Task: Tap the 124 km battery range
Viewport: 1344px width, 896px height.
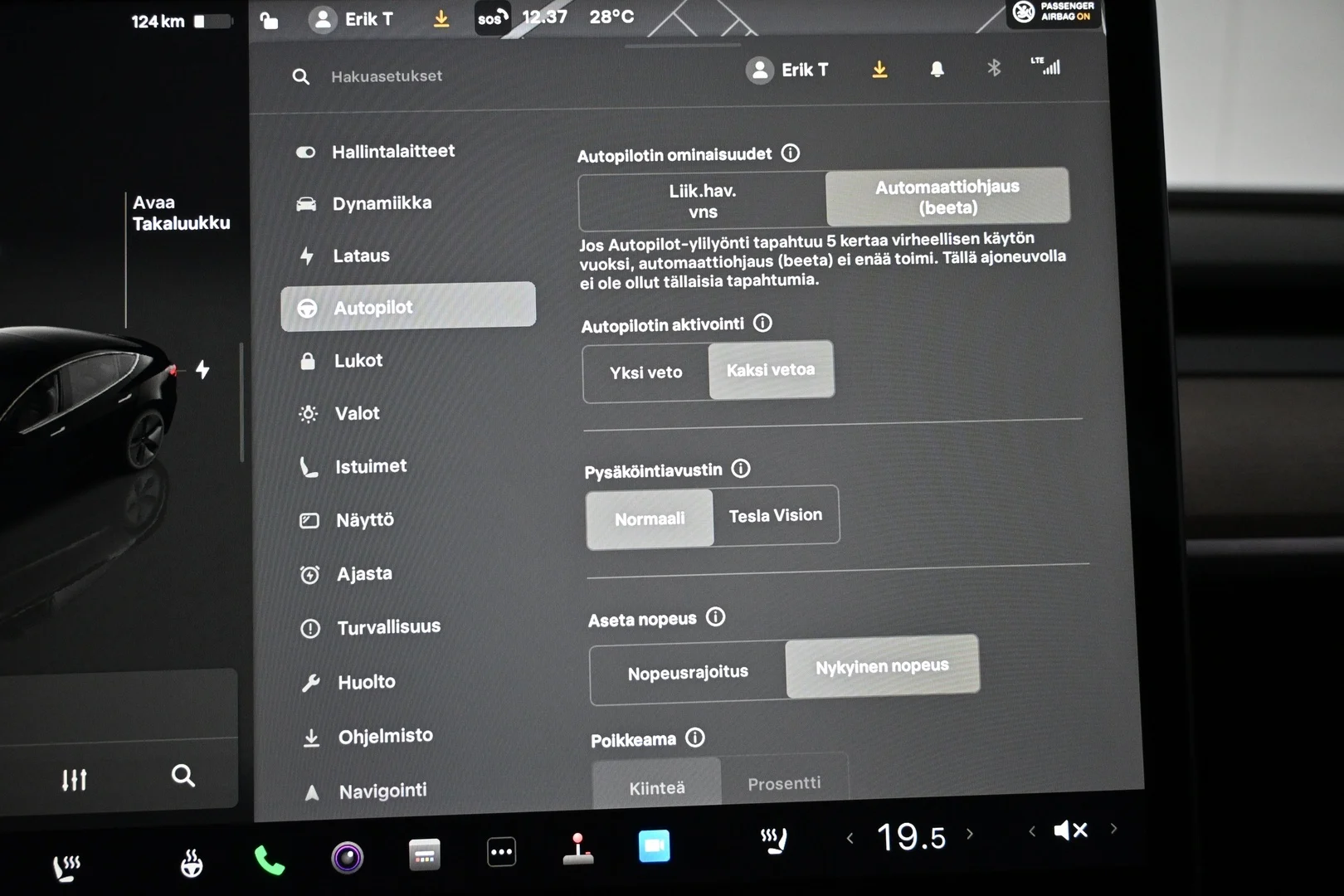Action: click(158, 22)
